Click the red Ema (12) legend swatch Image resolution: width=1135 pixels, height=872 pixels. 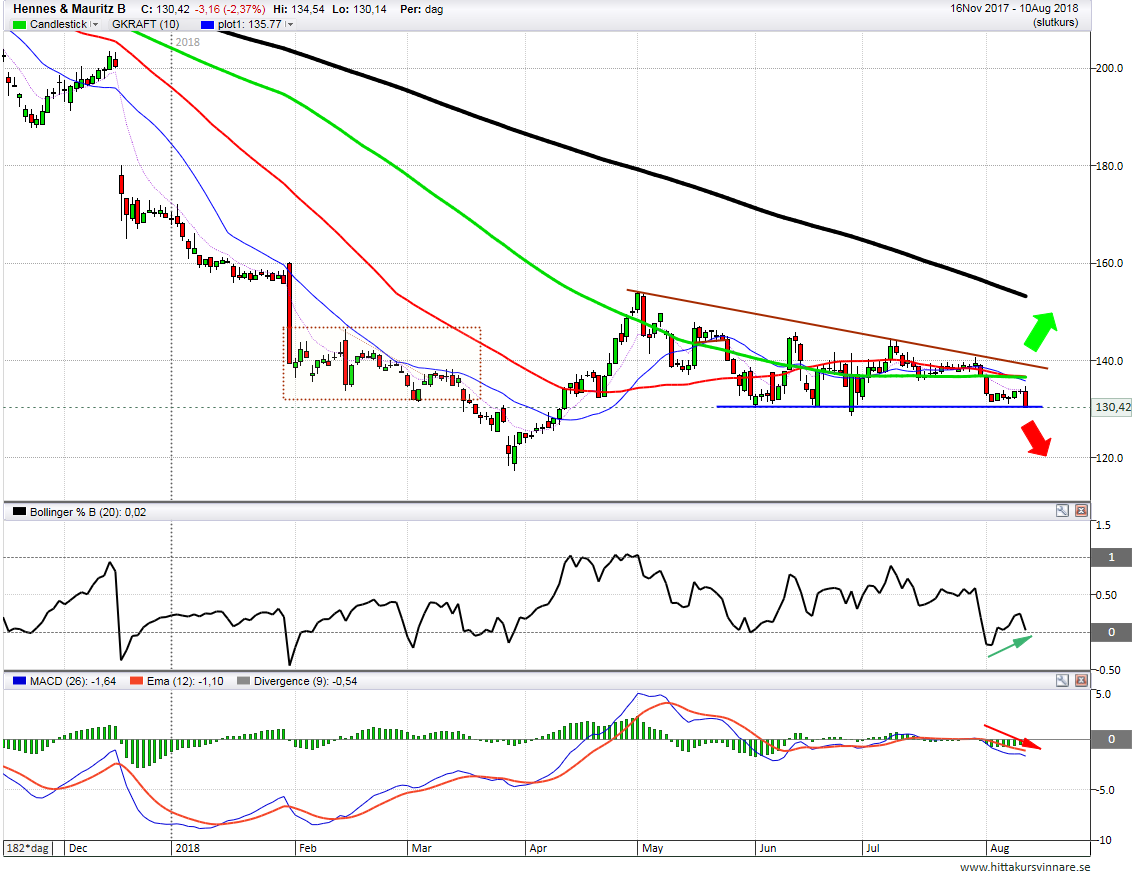pyautogui.click(x=136, y=681)
